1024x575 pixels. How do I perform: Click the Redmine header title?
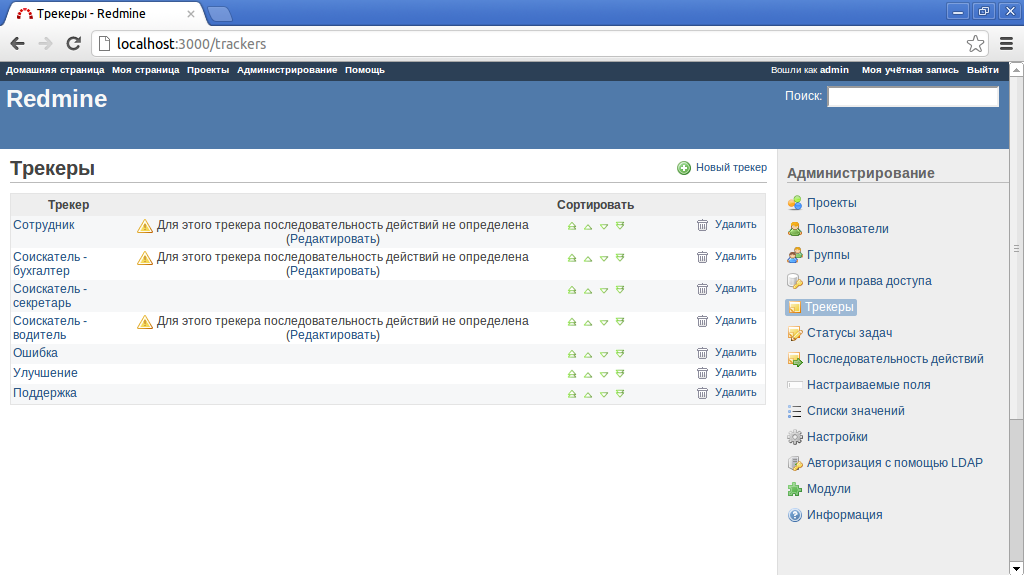point(57,99)
